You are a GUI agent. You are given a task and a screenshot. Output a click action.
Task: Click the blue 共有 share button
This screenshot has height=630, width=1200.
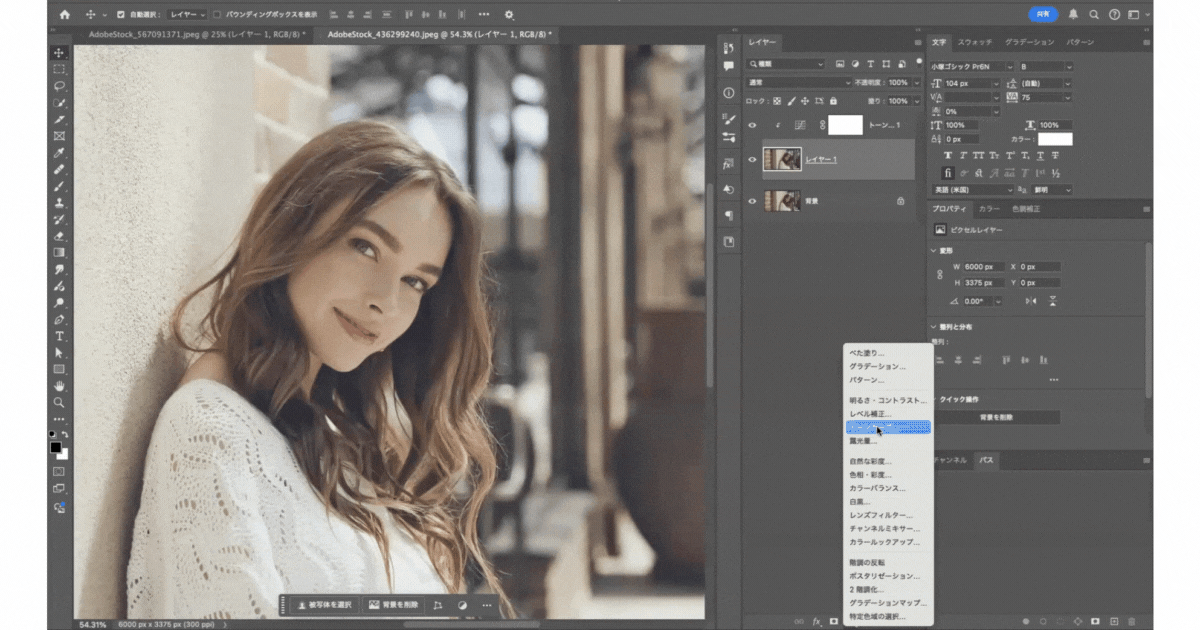point(1043,15)
